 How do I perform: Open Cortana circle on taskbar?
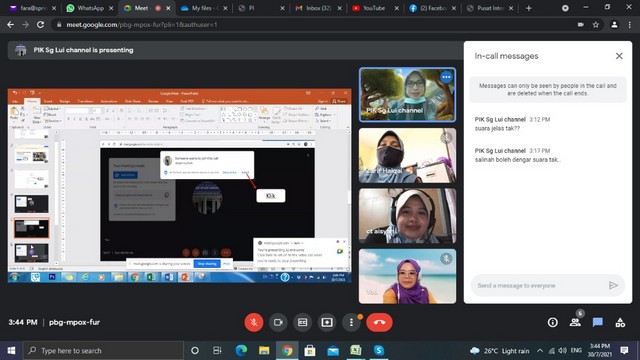click(195, 350)
